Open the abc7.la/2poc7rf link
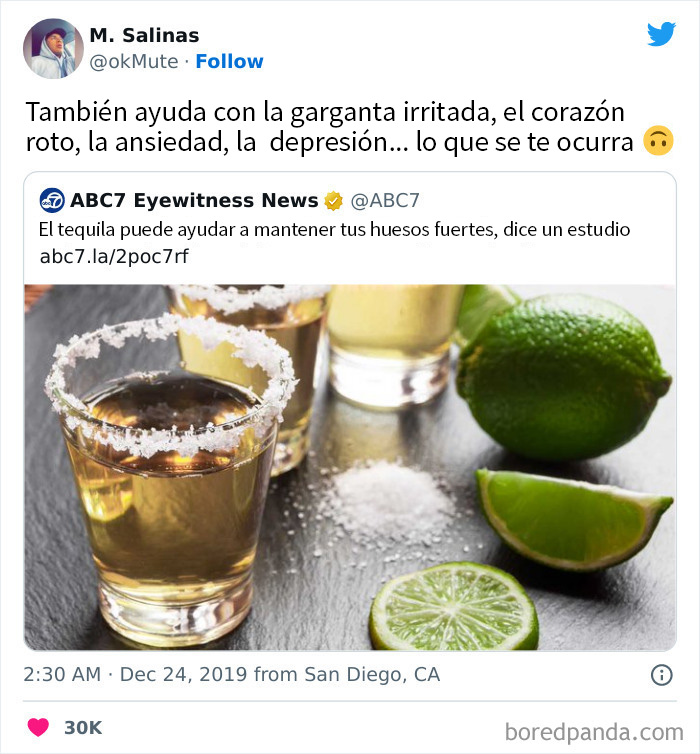 click(114, 256)
